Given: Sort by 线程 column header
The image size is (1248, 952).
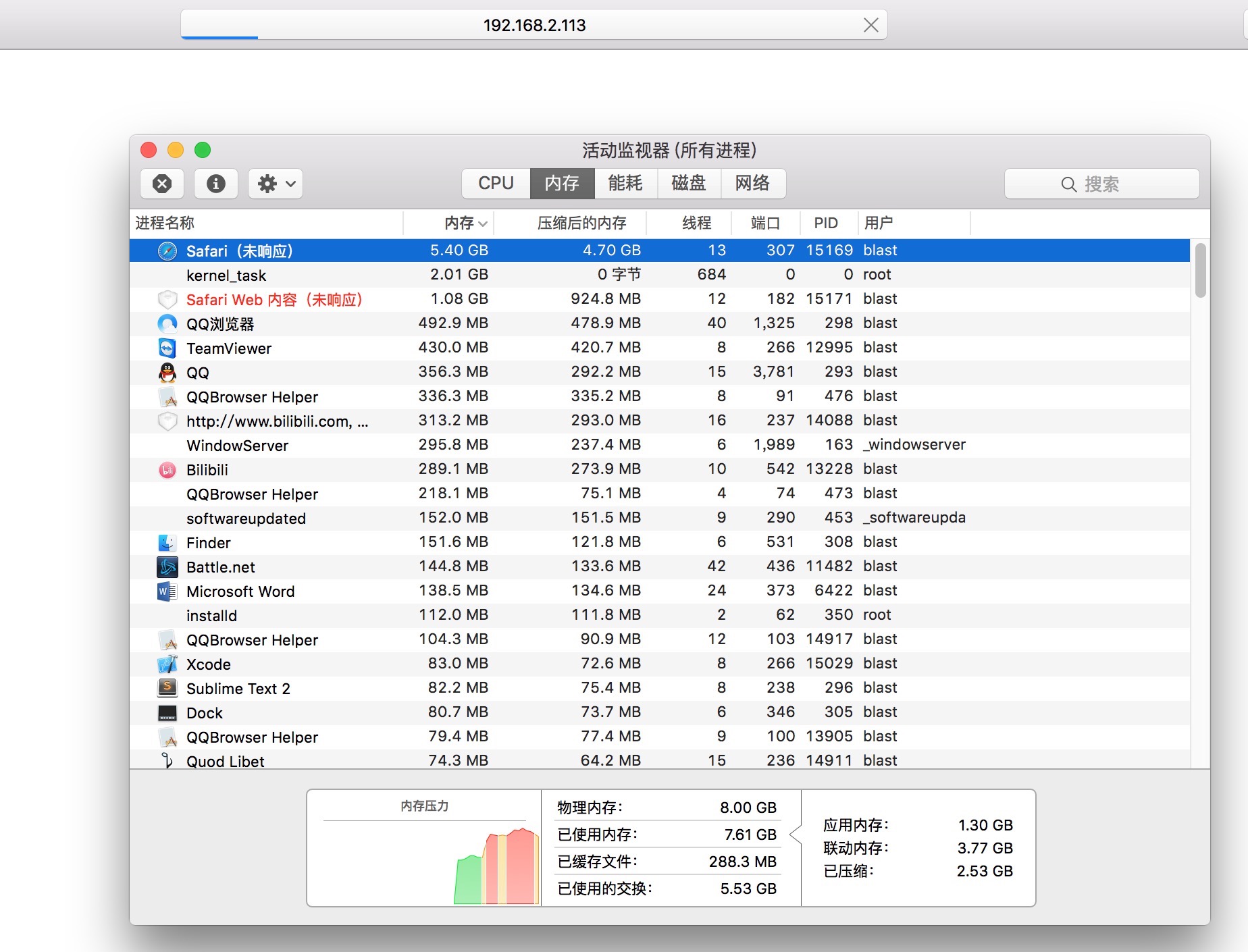Looking at the screenshot, I should [689, 223].
